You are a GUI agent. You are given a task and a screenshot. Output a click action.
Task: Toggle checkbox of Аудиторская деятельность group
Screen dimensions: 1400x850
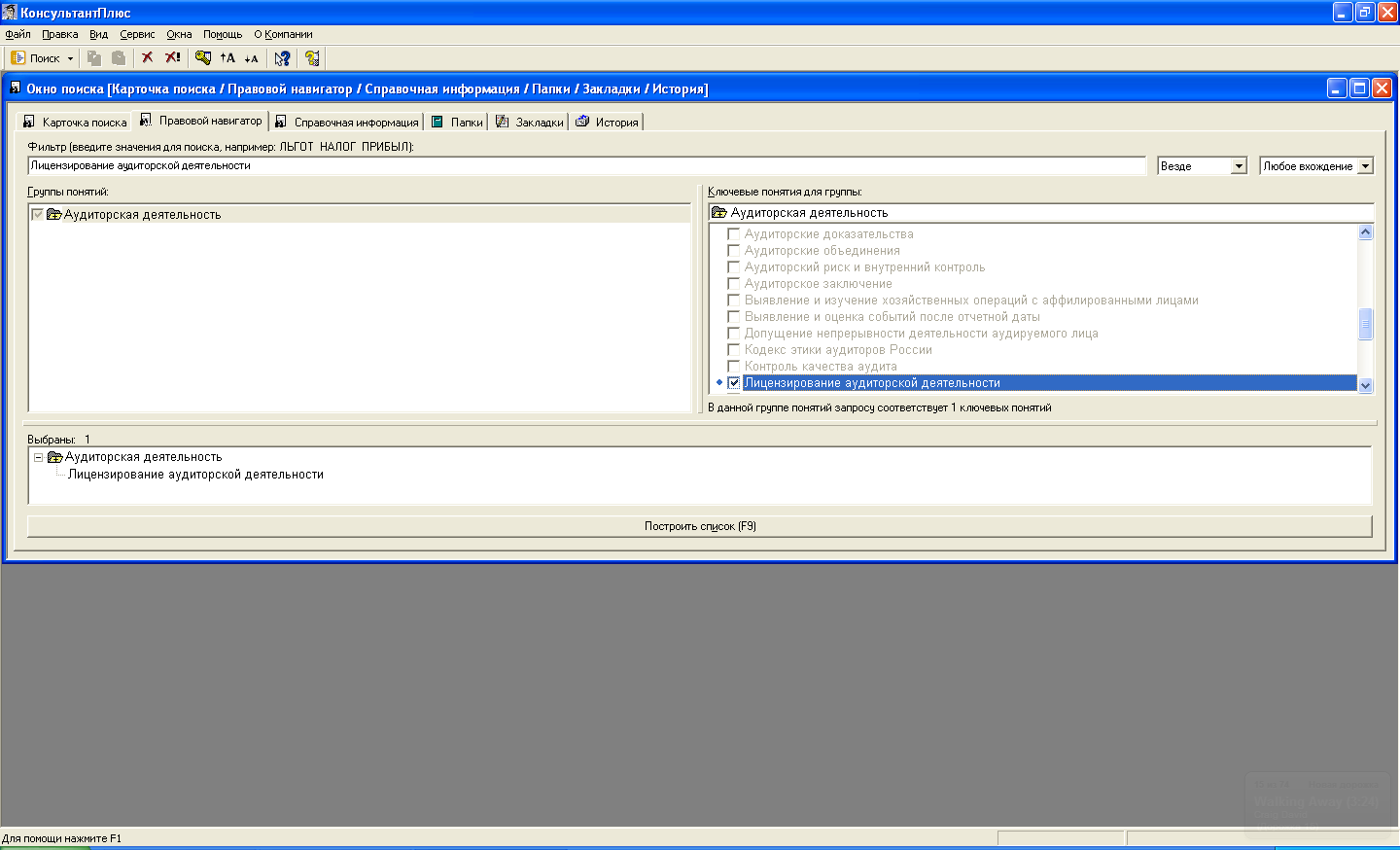click(x=38, y=215)
